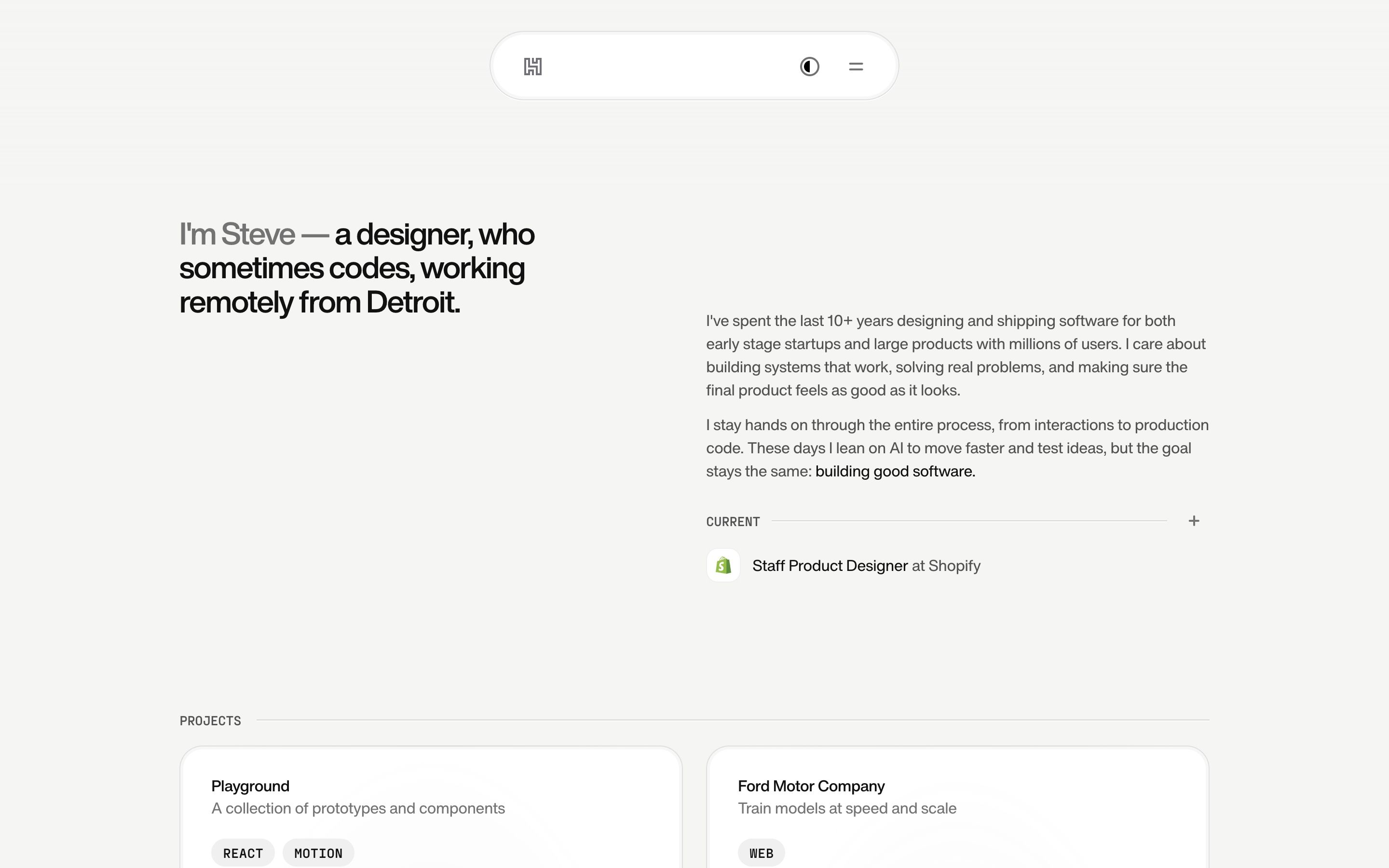Click the "at Shopify" text

(946, 566)
